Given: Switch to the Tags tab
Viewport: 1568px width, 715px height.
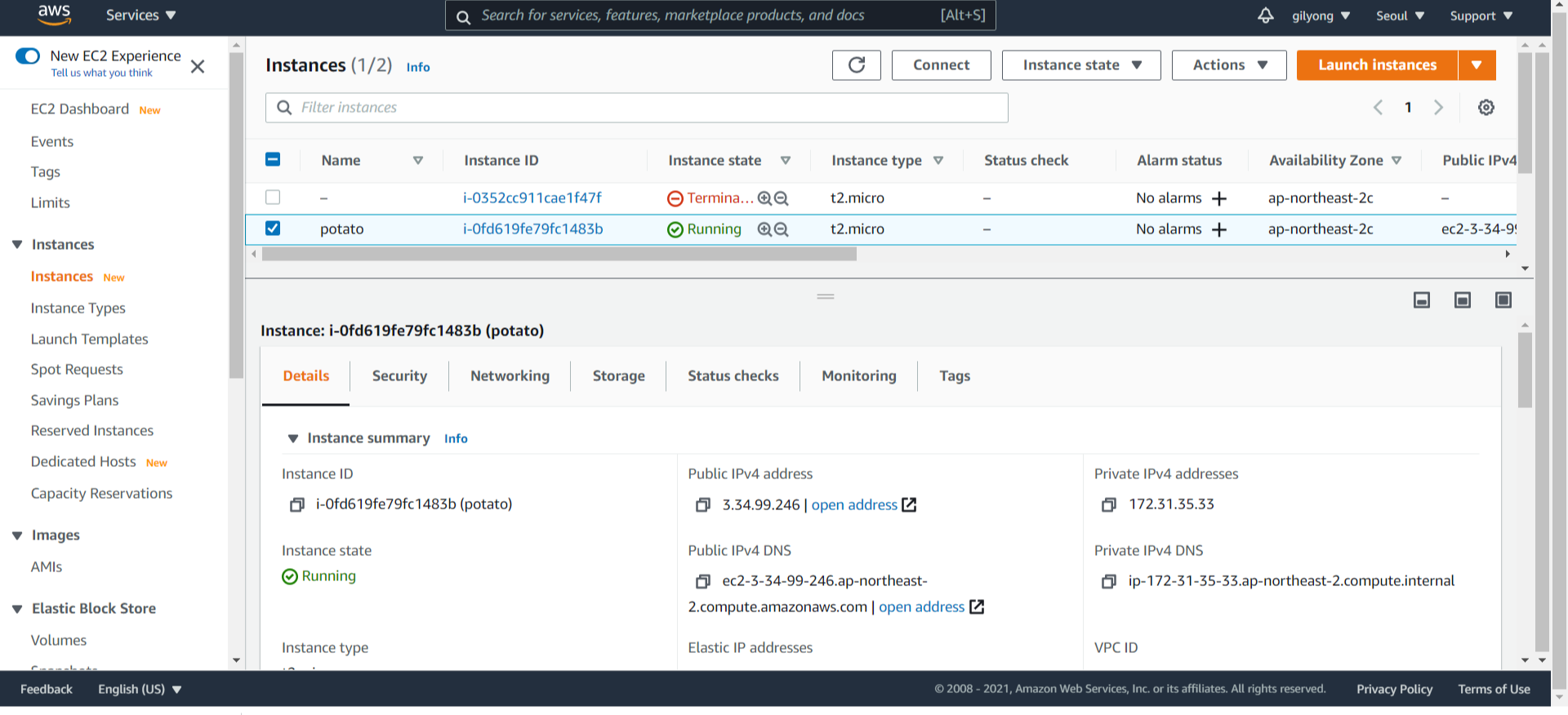Looking at the screenshot, I should (x=955, y=375).
